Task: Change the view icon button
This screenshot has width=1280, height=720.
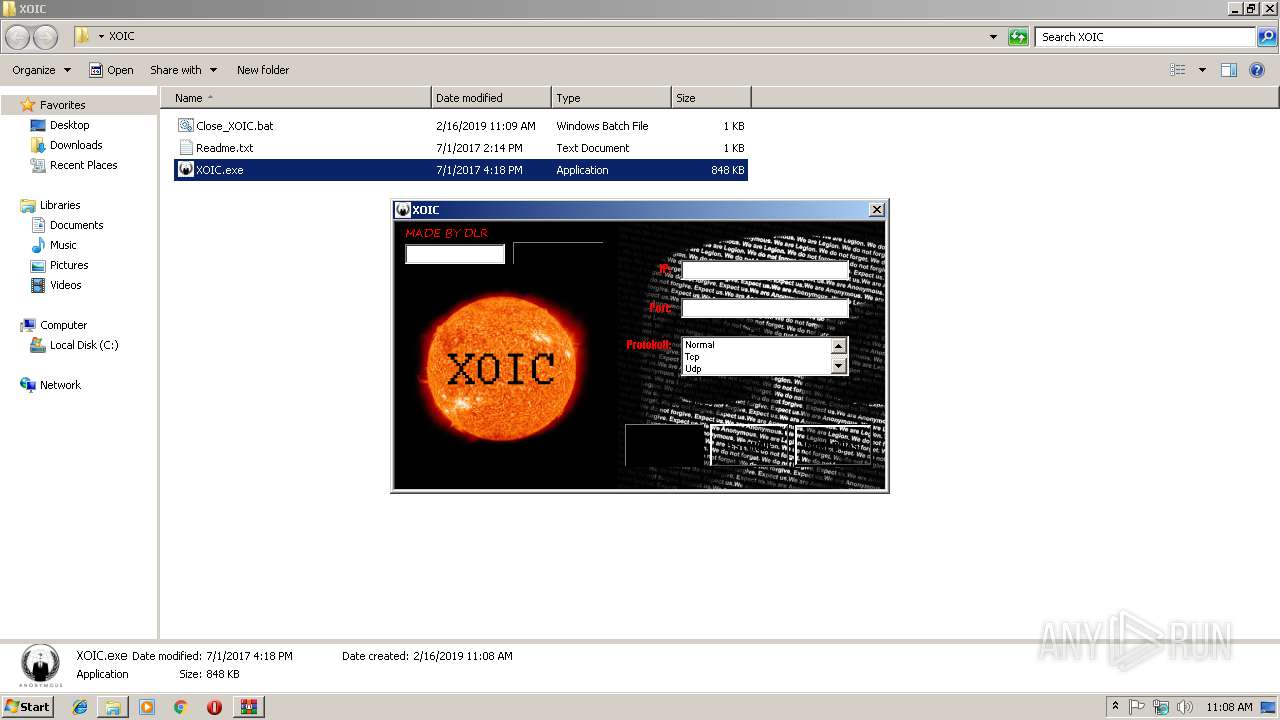Action: [x=1178, y=70]
